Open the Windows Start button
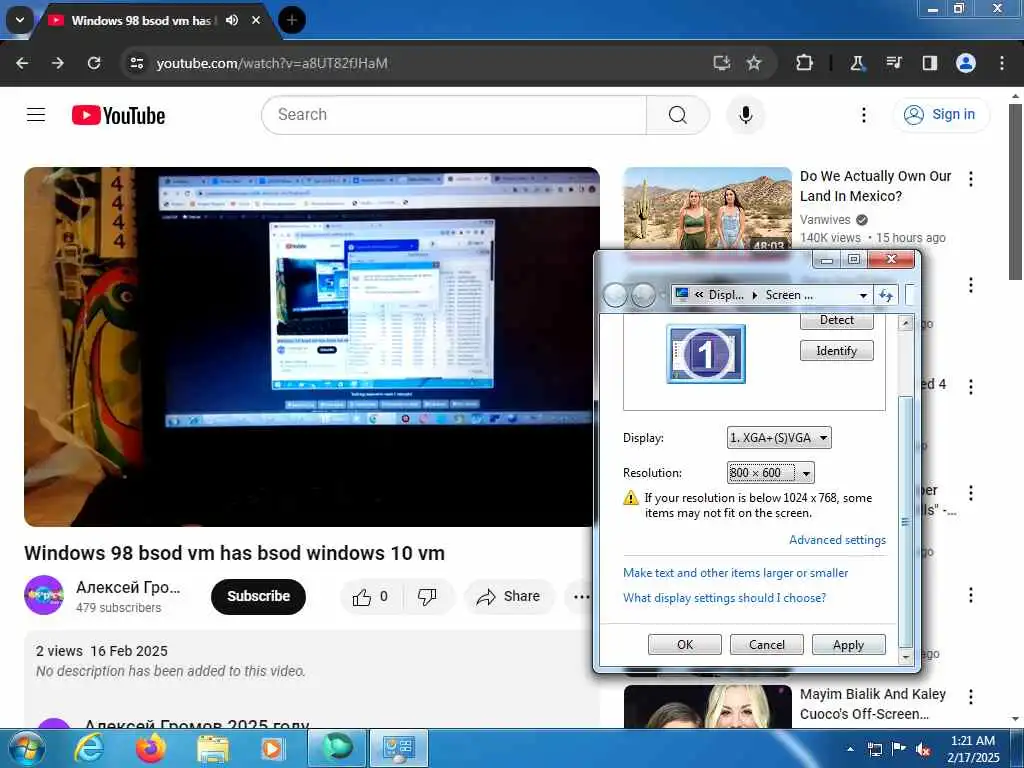The width and height of the screenshot is (1024, 768). pos(25,748)
